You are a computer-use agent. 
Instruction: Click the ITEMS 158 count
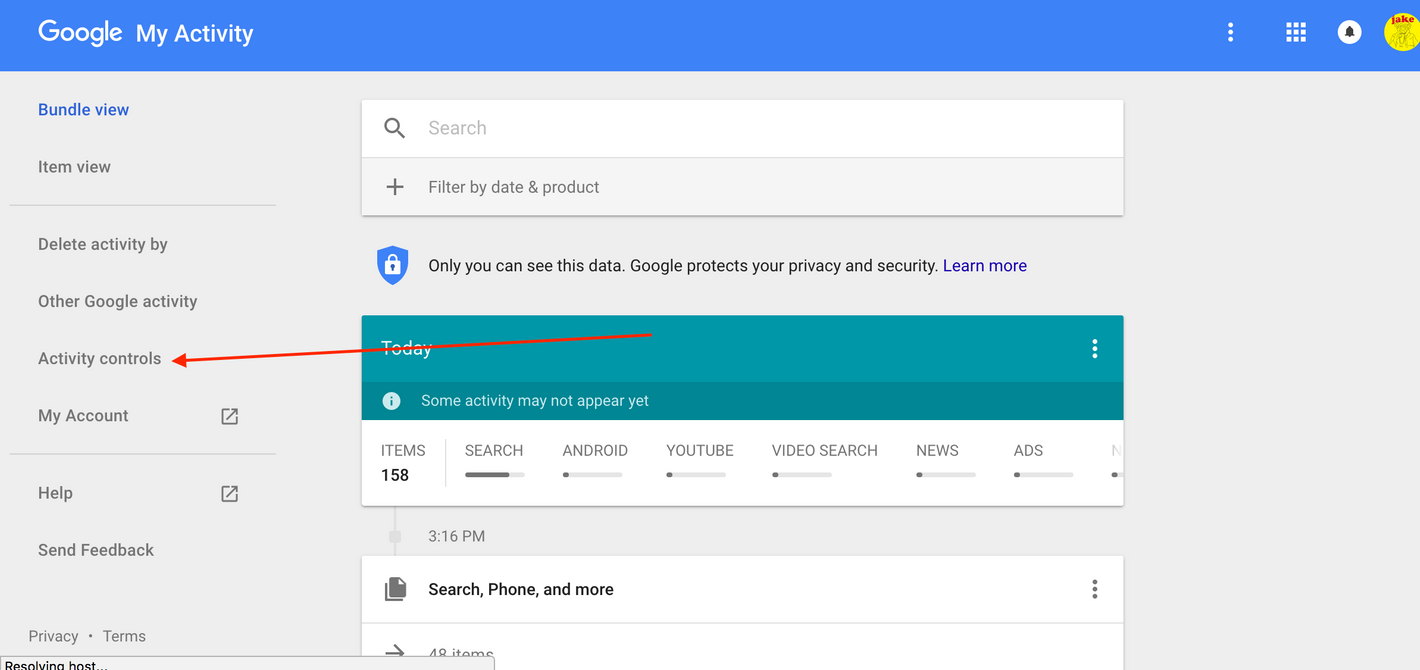tap(403, 463)
